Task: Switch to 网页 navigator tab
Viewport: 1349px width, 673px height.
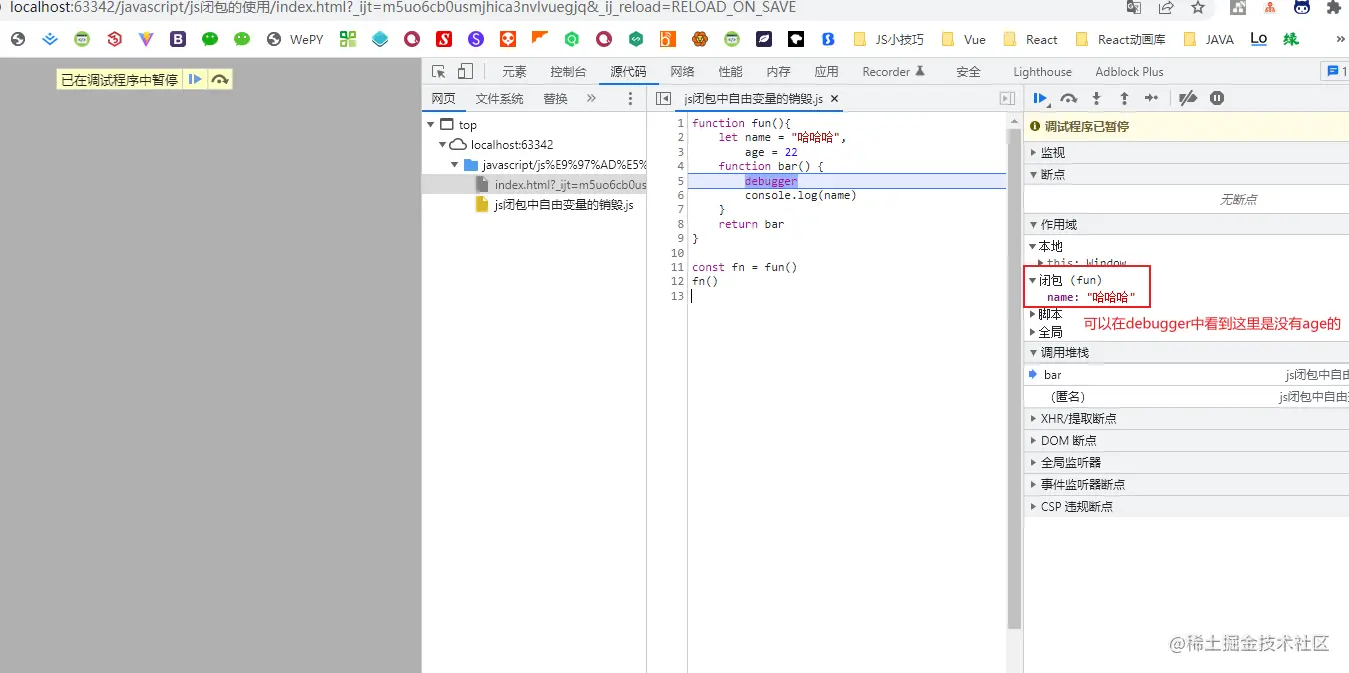Action: coord(443,98)
